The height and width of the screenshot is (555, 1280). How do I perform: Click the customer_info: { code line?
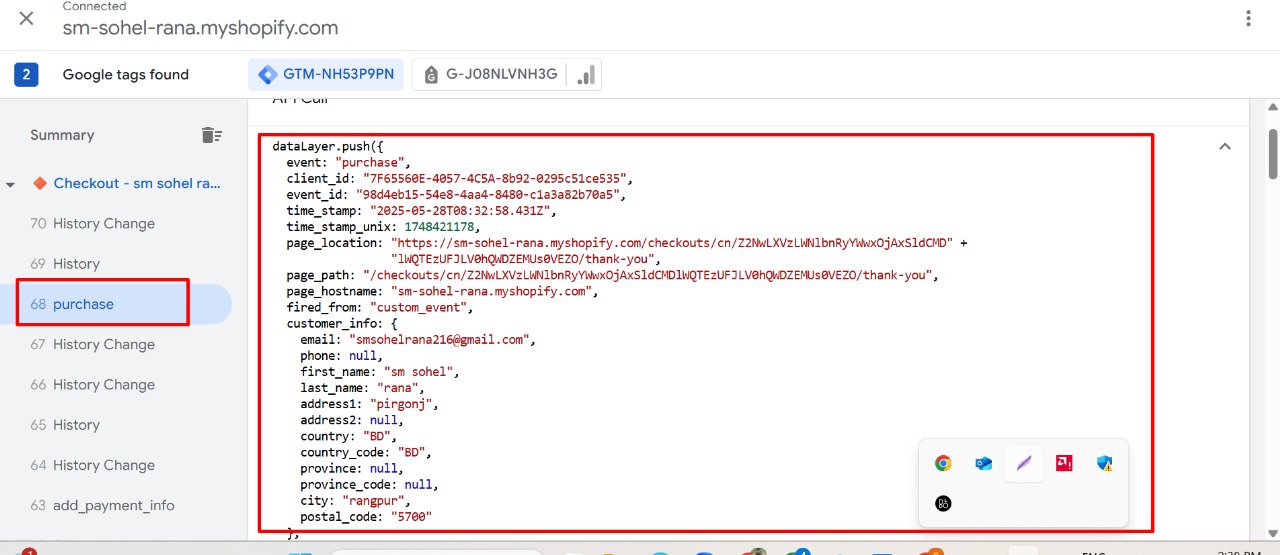tap(342, 323)
